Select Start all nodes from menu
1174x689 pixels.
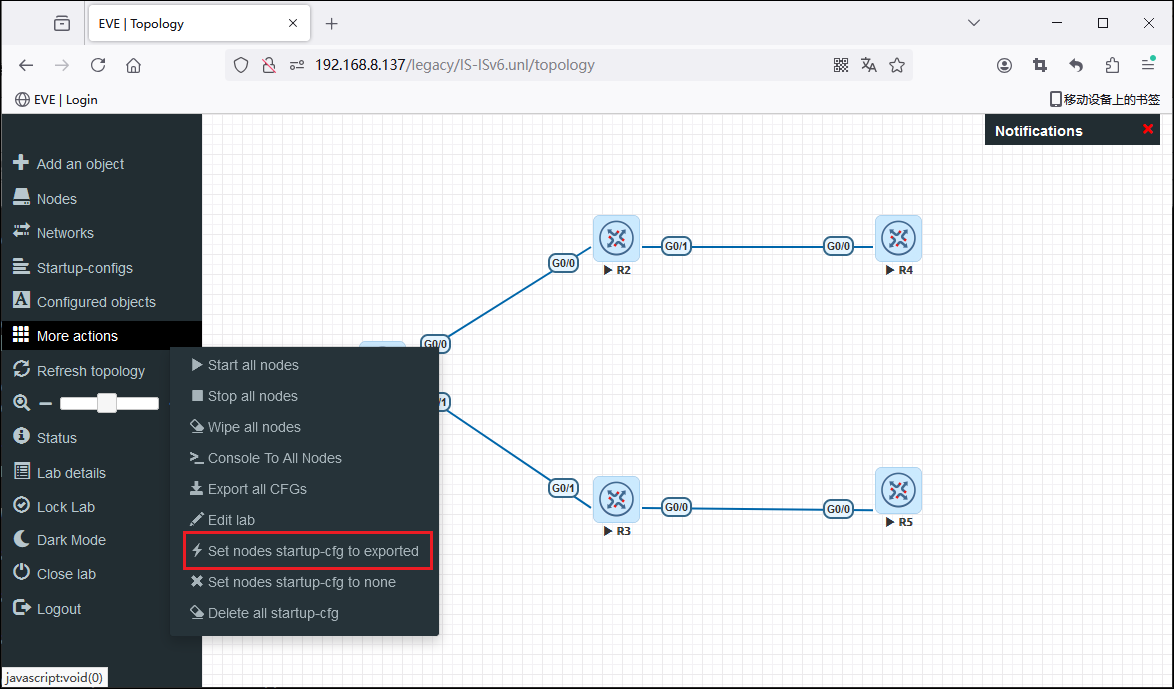(x=252, y=365)
